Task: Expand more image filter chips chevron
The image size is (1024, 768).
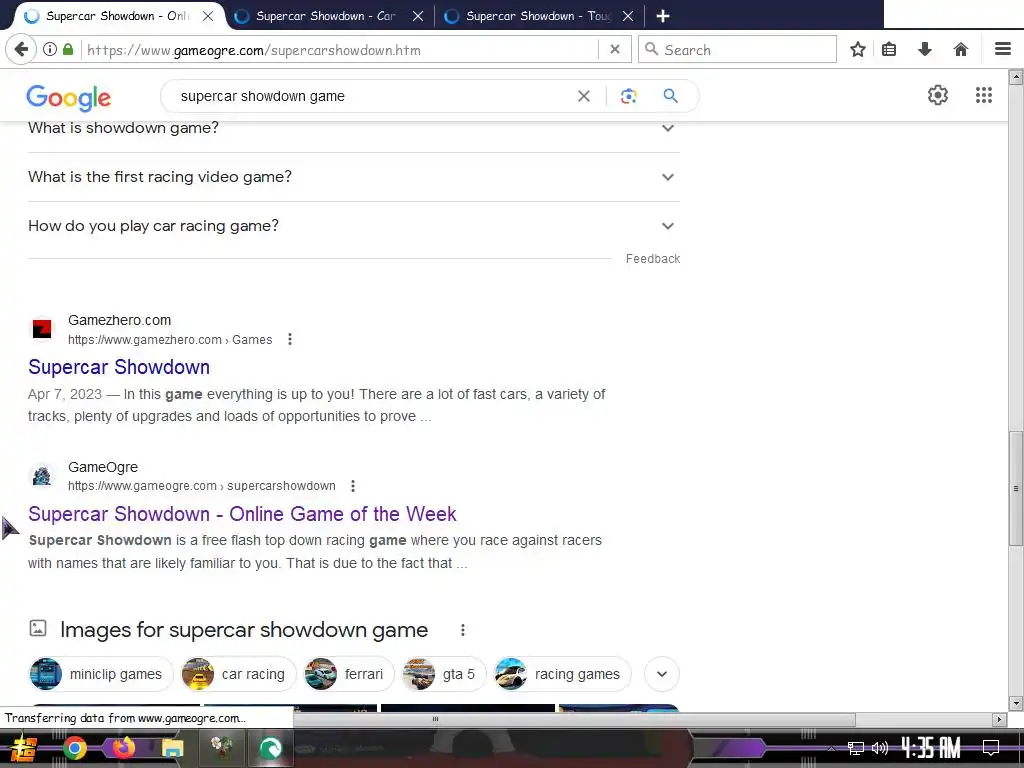Action: (662, 674)
